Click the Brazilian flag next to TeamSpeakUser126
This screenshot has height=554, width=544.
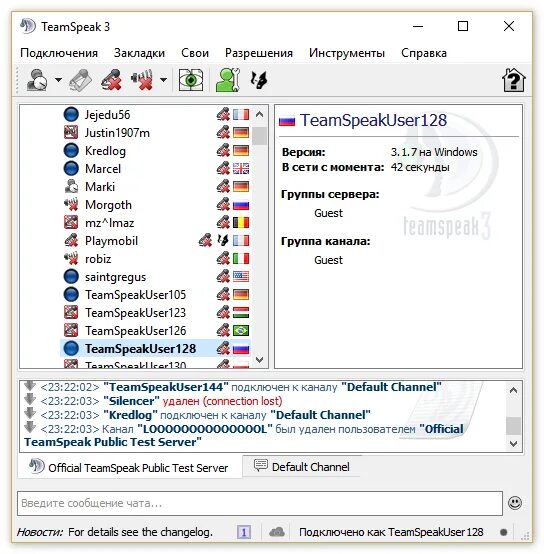pos(241,331)
